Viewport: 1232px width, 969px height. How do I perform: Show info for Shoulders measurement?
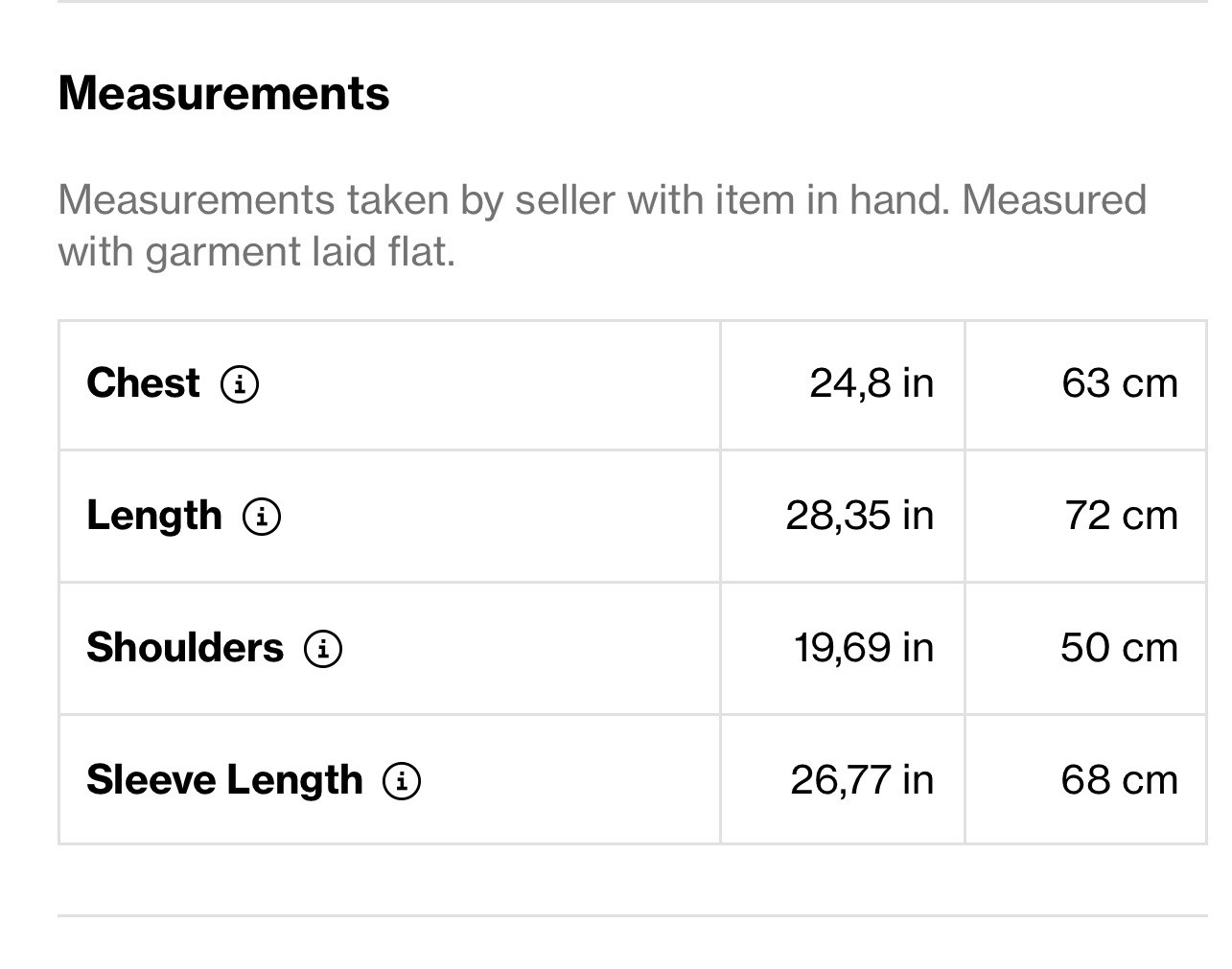point(323,649)
